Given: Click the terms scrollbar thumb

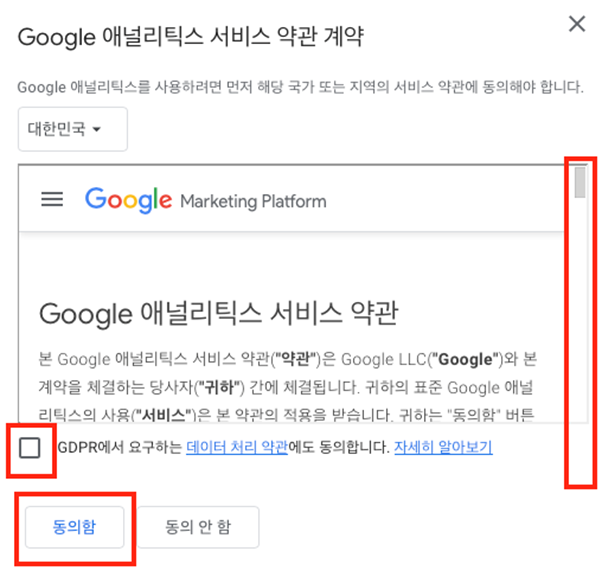Looking at the screenshot, I should (x=580, y=182).
